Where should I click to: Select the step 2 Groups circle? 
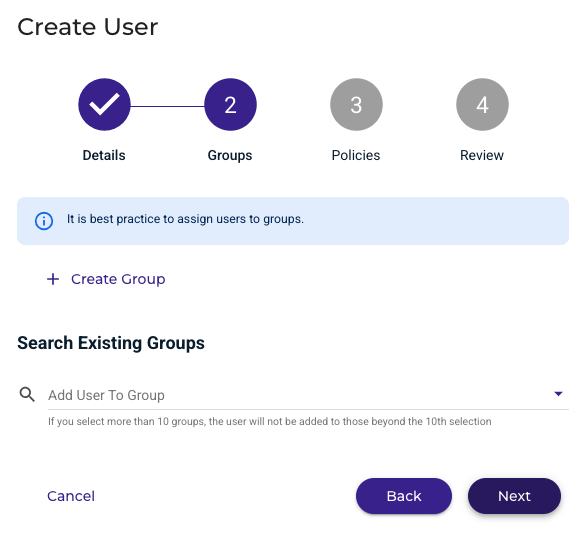tap(230, 104)
